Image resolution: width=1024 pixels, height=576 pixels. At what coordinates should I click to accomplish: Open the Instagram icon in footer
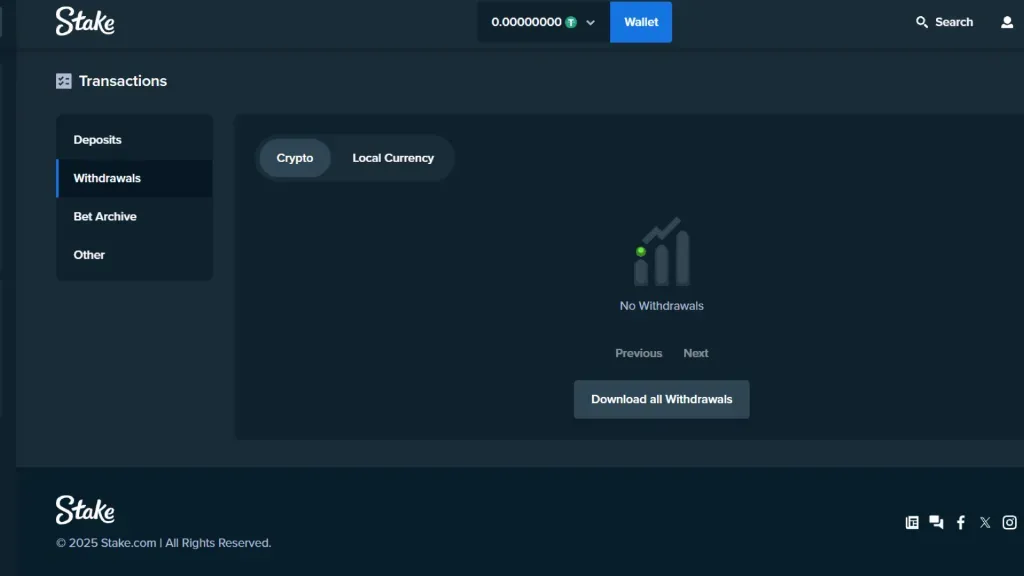(x=1010, y=522)
